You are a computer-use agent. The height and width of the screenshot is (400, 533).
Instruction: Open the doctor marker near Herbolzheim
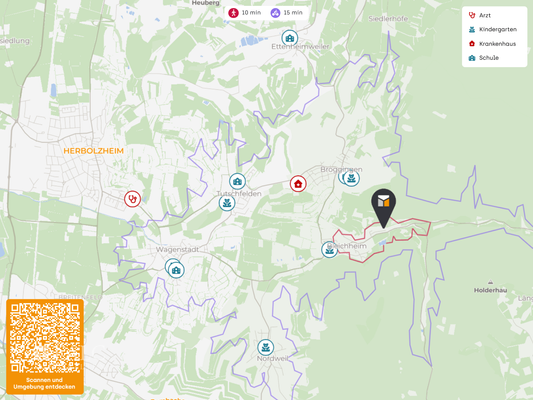point(132,199)
